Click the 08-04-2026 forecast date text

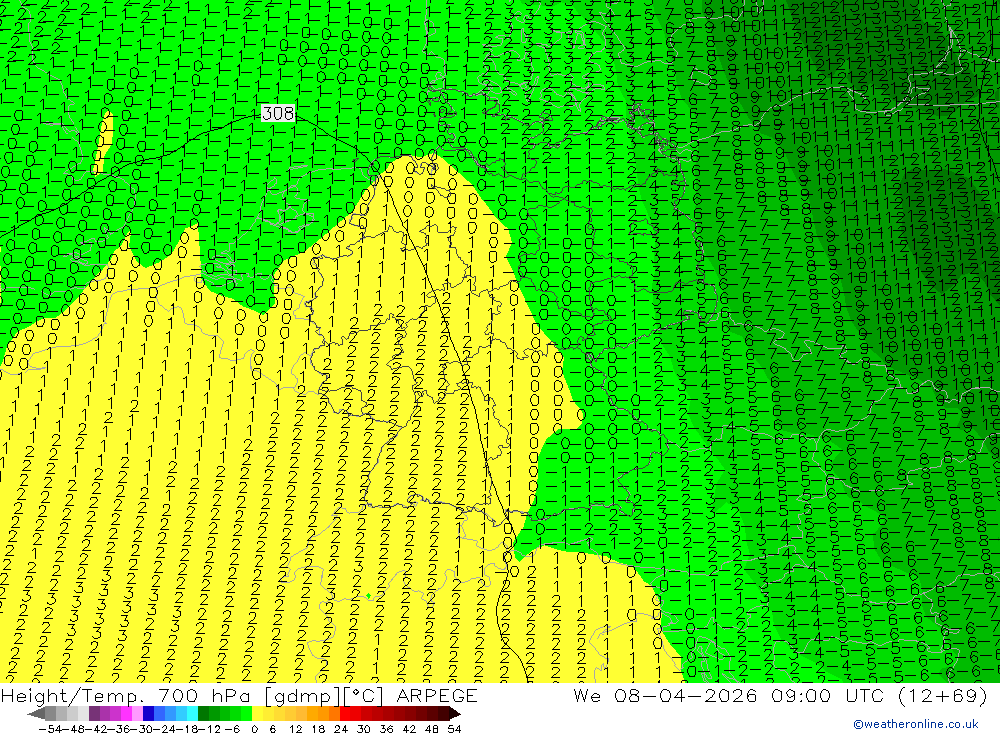pyautogui.click(x=686, y=695)
